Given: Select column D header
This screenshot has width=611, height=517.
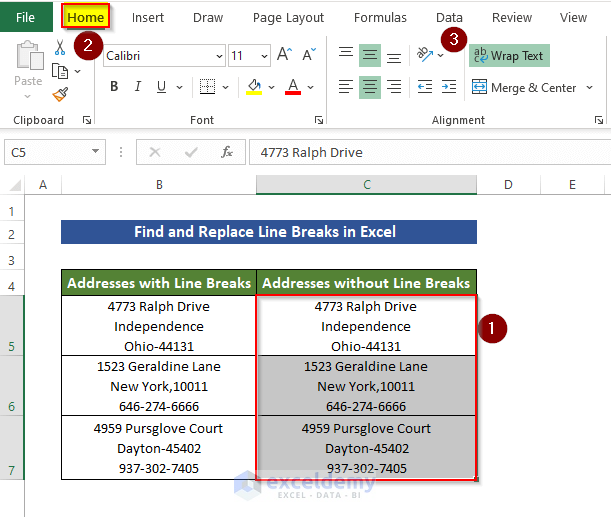Looking at the screenshot, I should point(509,185).
